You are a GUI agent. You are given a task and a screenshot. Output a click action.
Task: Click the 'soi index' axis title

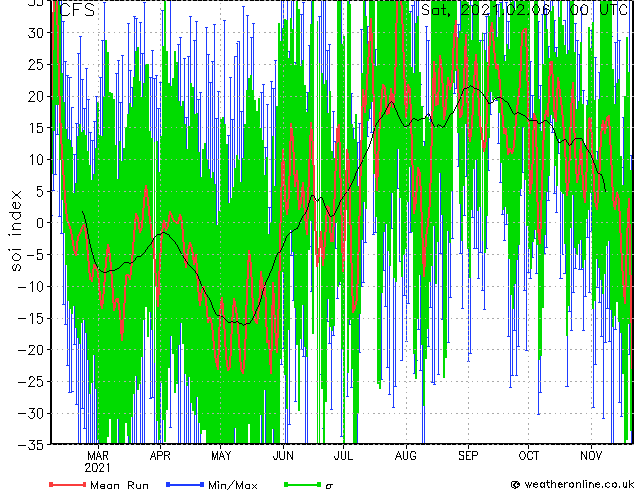[15, 231]
